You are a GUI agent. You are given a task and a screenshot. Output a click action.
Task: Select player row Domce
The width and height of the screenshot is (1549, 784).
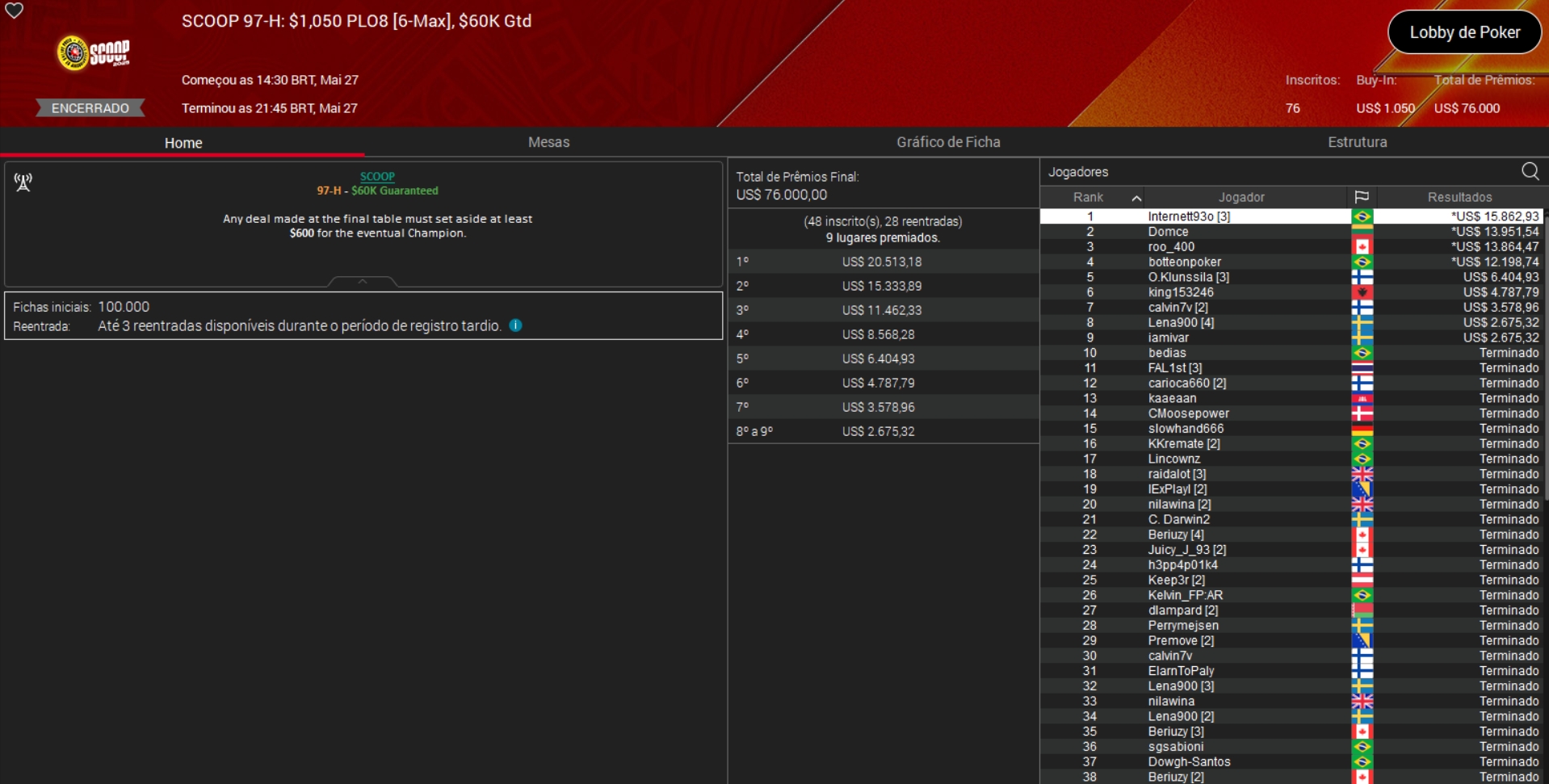[x=1291, y=232]
